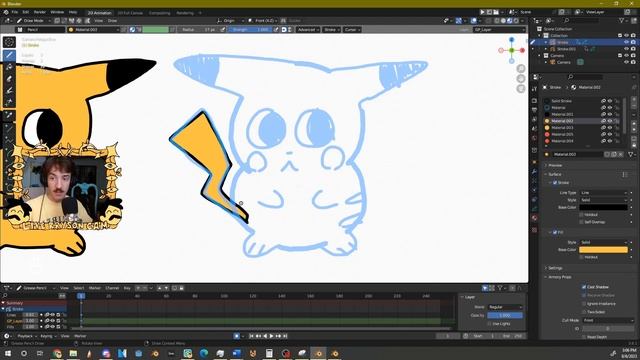Select the Tint tool in left toolbar
The image size is (640, 360).
[x=9, y=91]
